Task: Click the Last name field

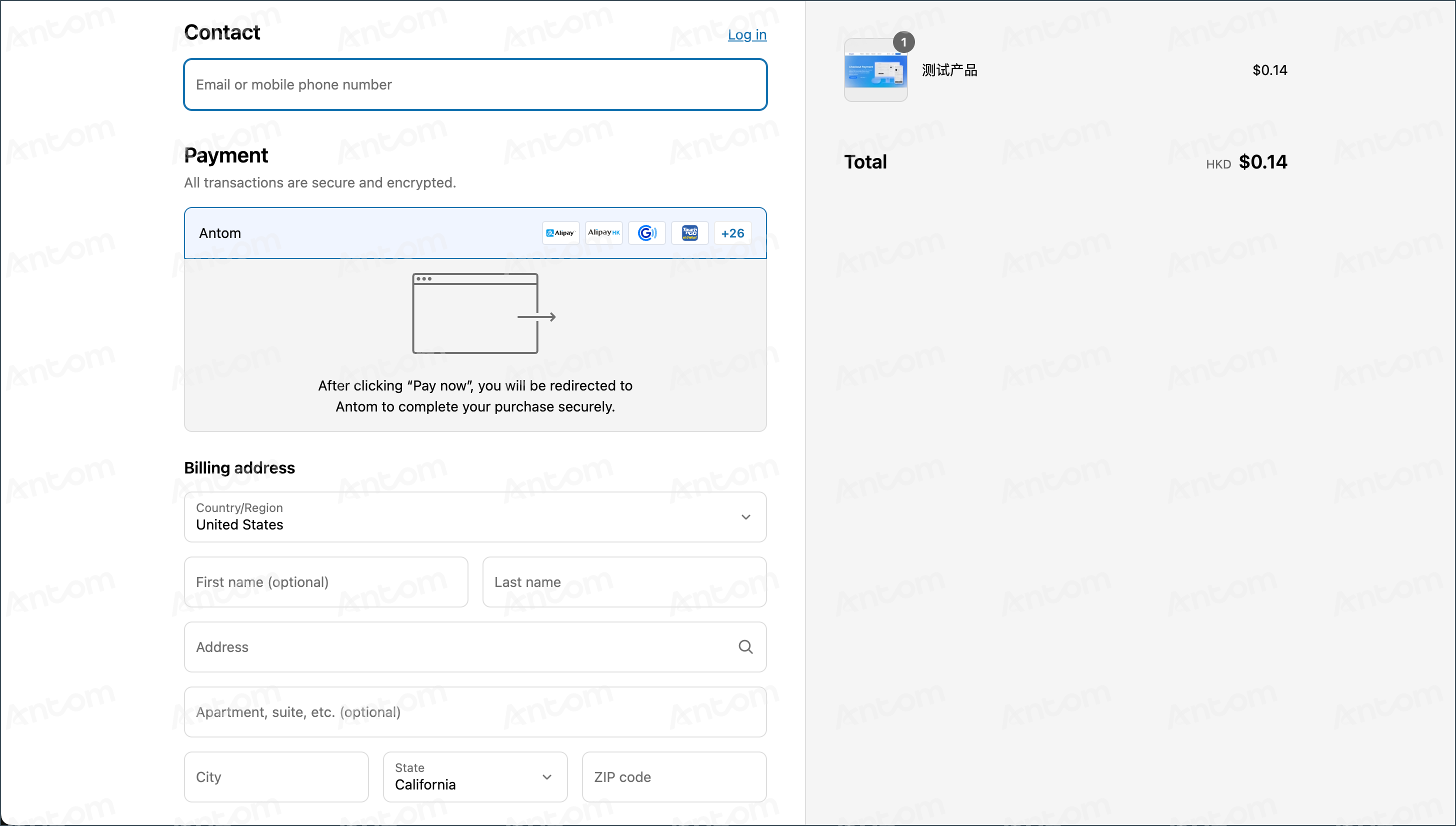Action: (x=624, y=582)
